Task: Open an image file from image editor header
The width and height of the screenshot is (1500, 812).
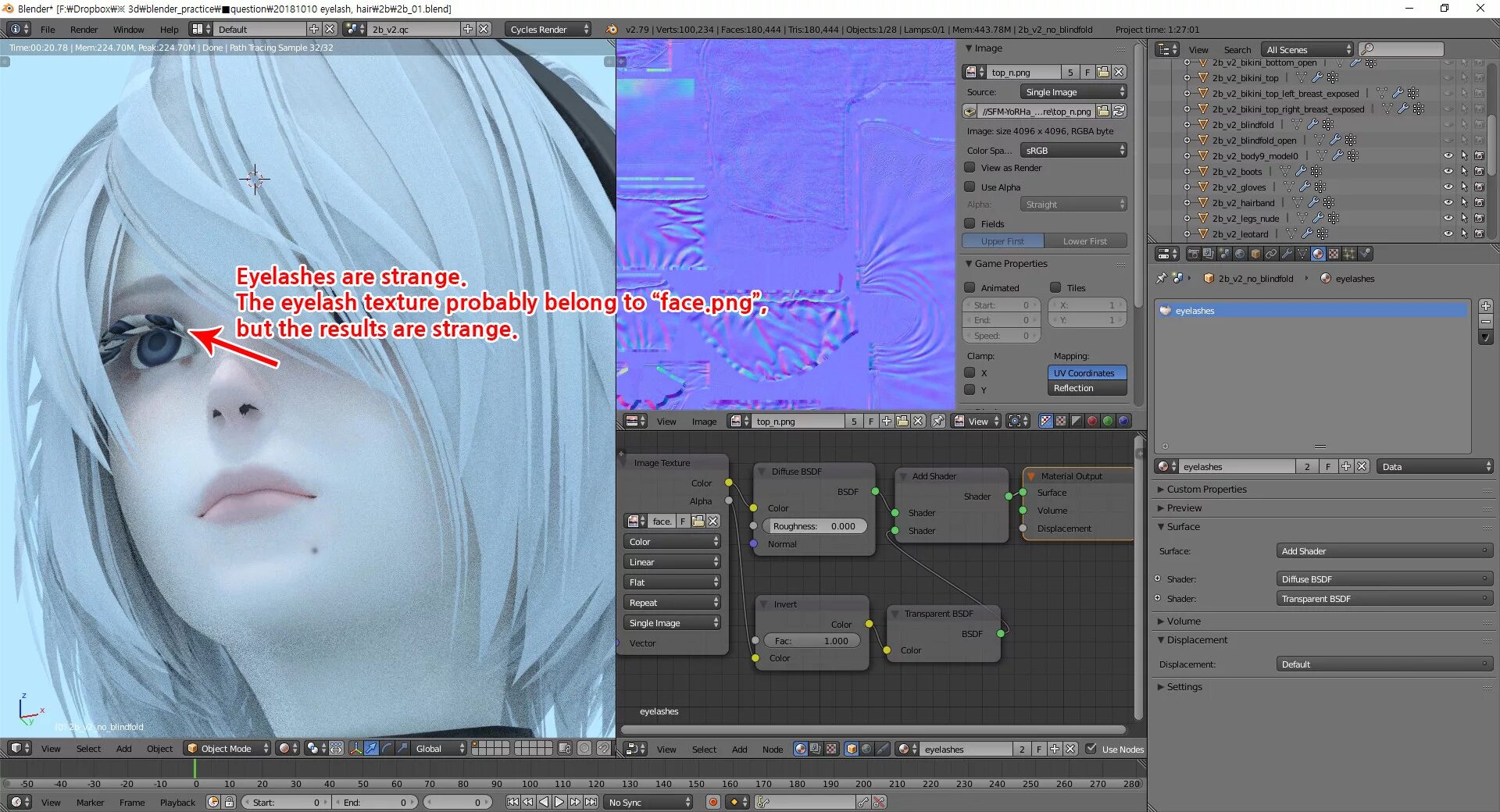Action: pyautogui.click(x=902, y=421)
